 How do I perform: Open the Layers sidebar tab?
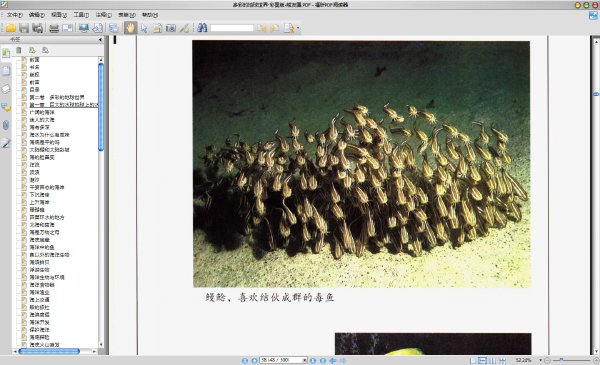pyautogui.click(x=6, y=89)
